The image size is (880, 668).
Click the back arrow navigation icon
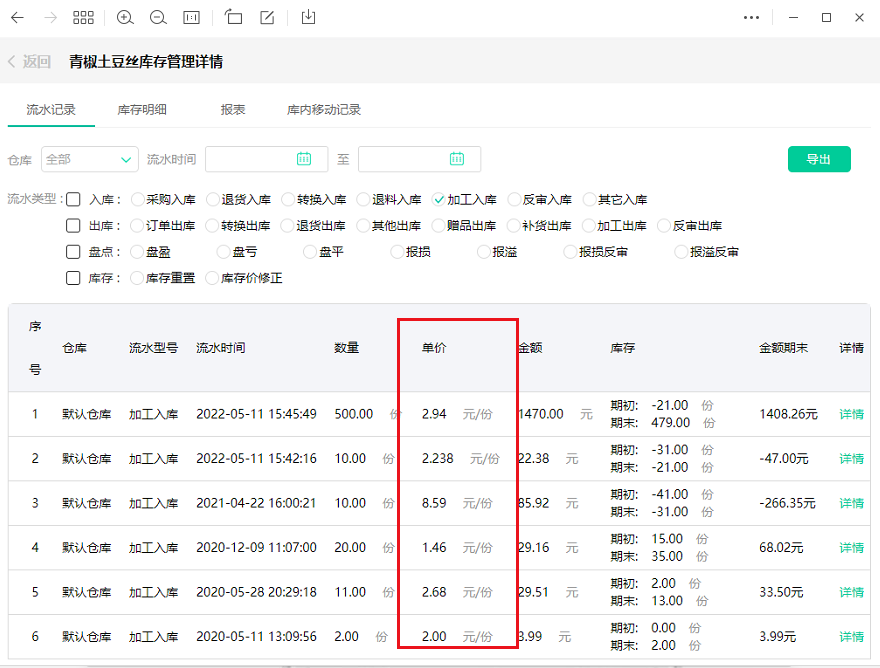point(16,17)
